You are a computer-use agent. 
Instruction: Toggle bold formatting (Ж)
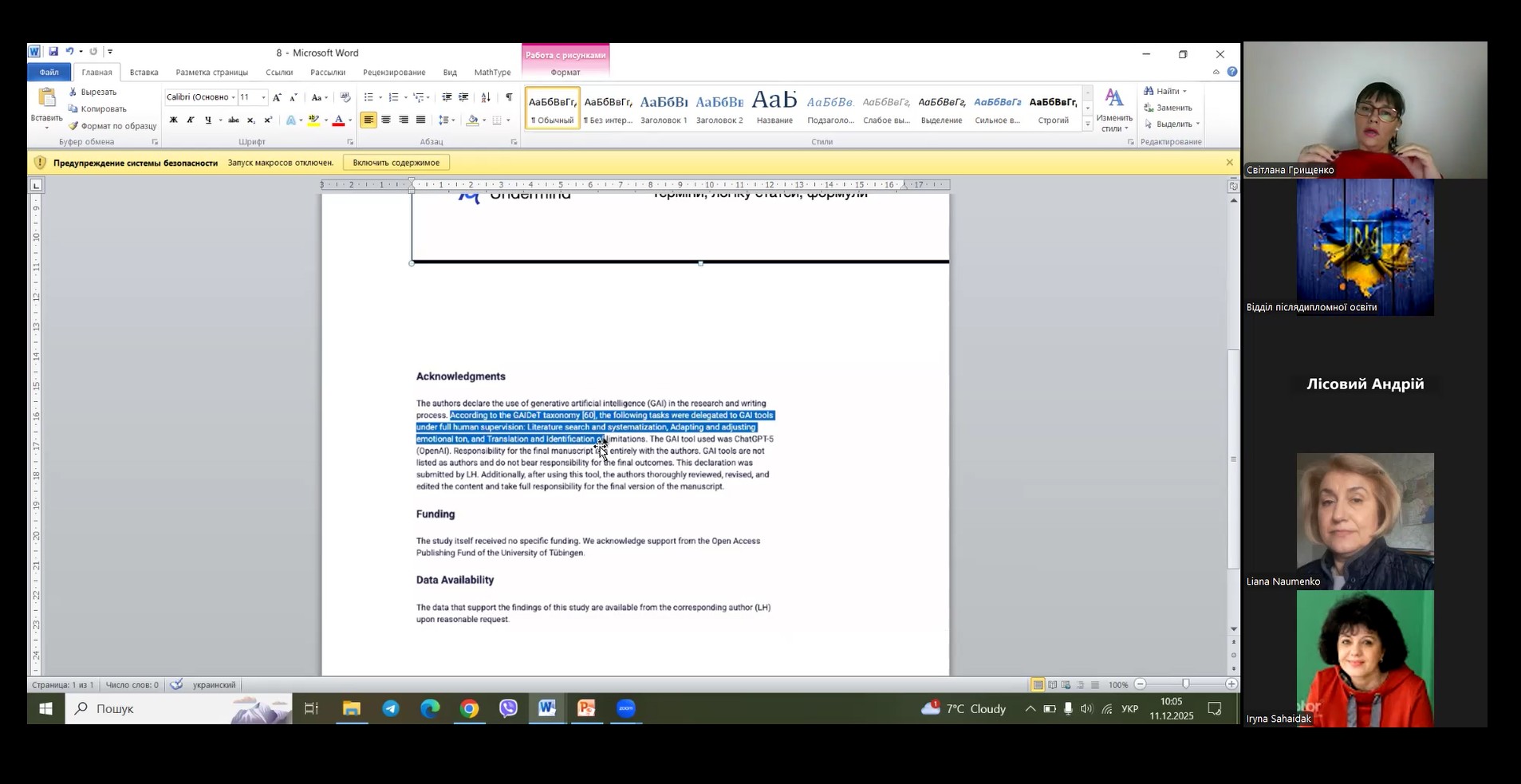tap(173, 120)
